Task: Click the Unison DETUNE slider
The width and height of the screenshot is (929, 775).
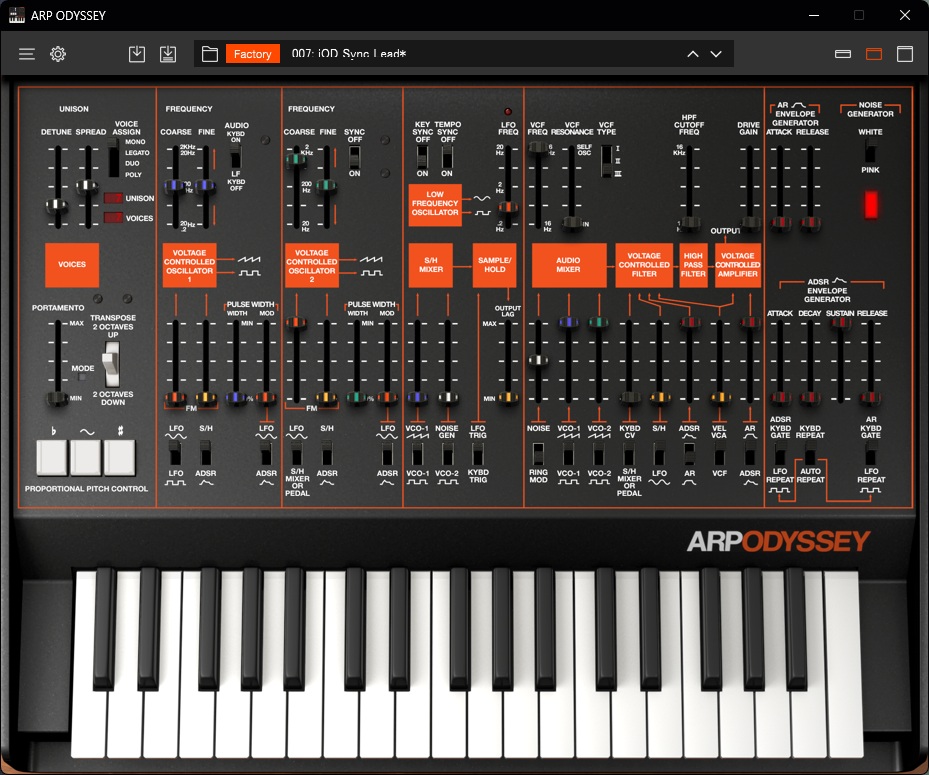Action: pos(57,206)
